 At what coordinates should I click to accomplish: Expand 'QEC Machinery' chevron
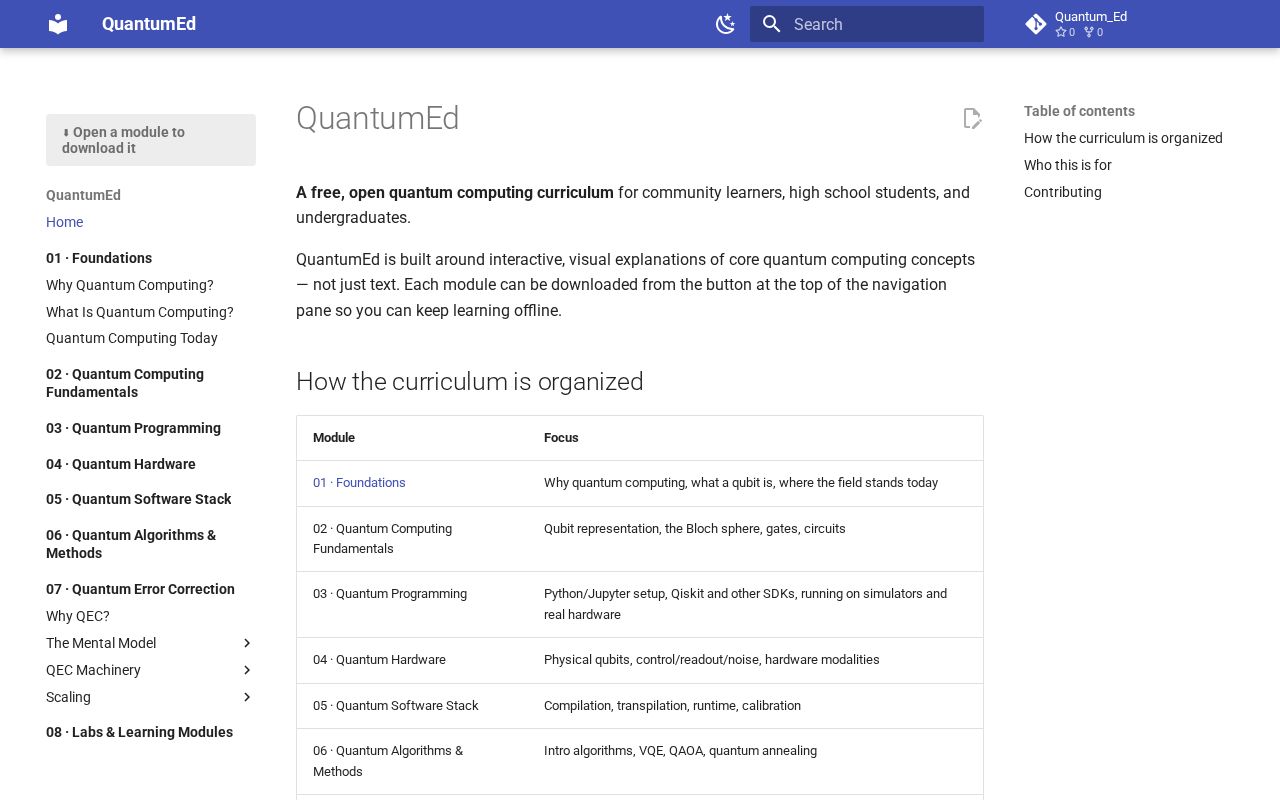tap(247, 670)
